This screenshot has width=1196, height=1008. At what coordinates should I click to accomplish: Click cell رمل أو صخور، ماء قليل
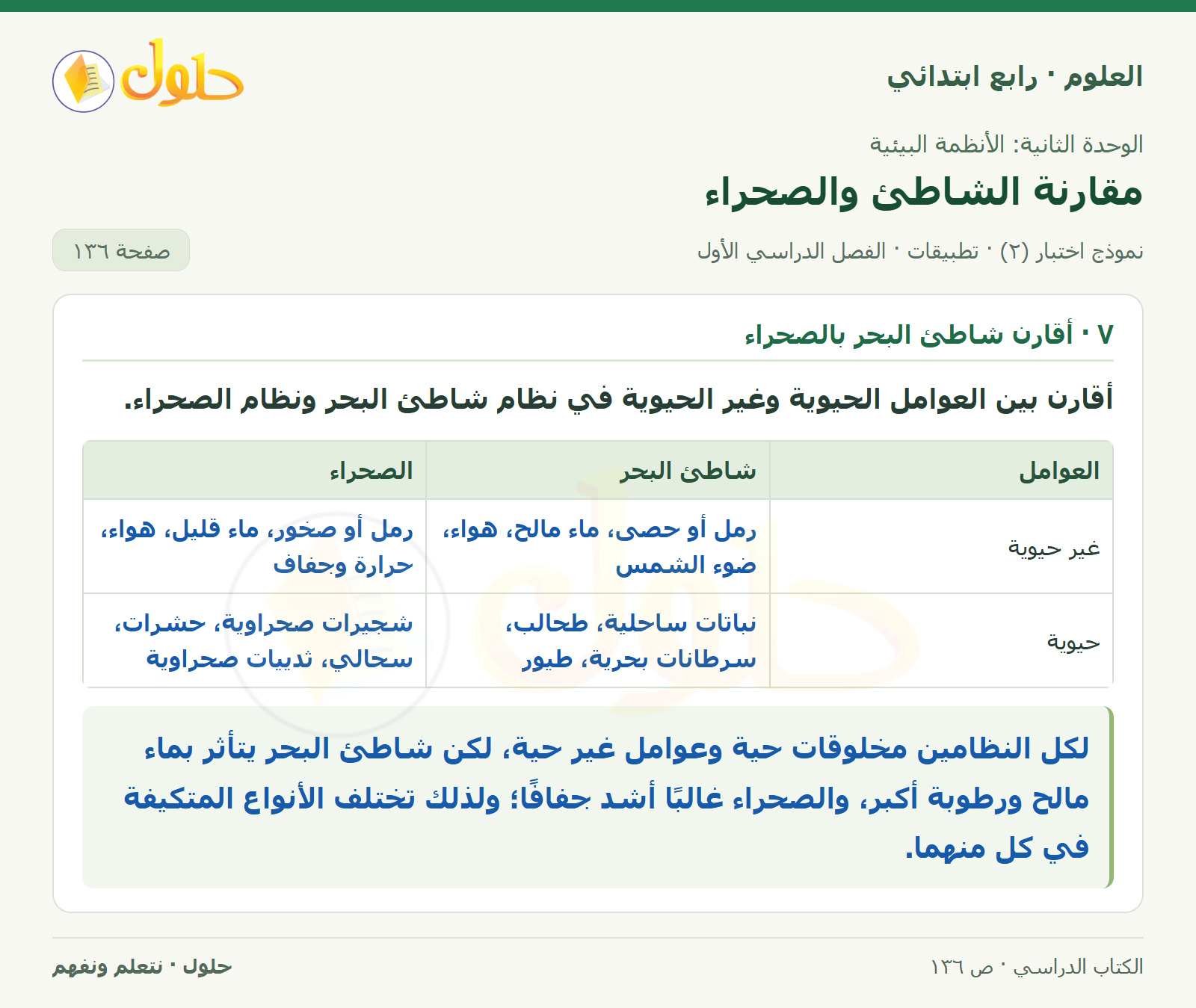(x=255, y=547)
